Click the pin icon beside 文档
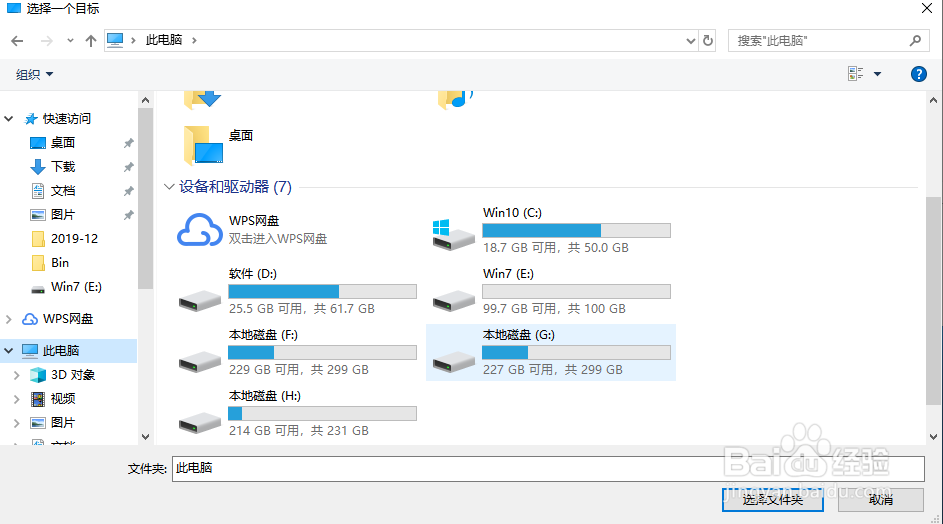 [128, 191]
